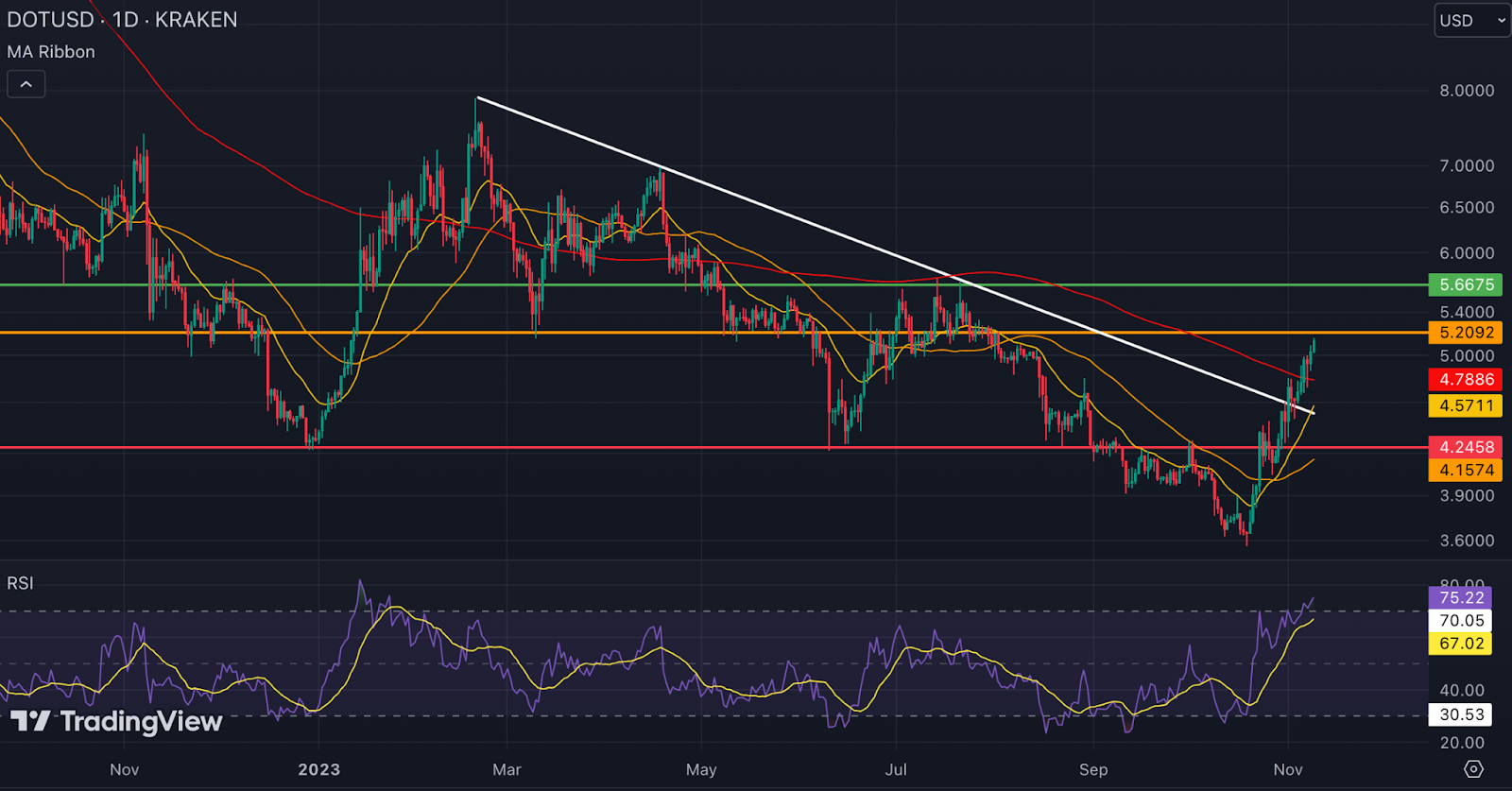The image size is (1512, 791).
Task: Click the DOTUSD symbol title
Action: pos(50,20)
